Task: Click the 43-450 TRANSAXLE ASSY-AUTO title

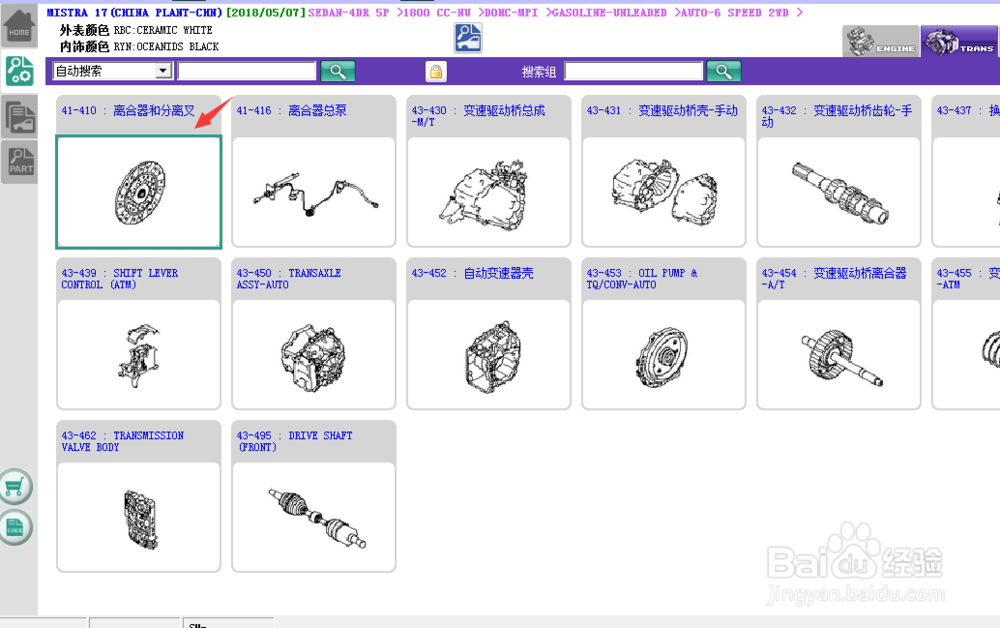Action: (x=289, y=279)
